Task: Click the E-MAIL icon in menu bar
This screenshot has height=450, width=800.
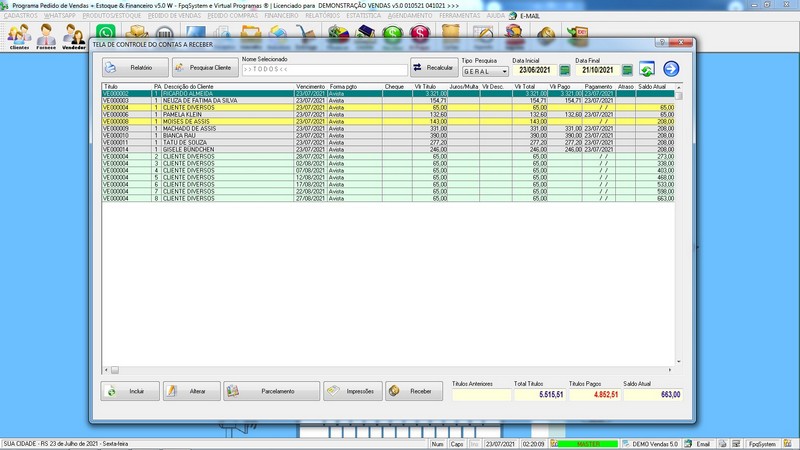Action: (513, 16)
